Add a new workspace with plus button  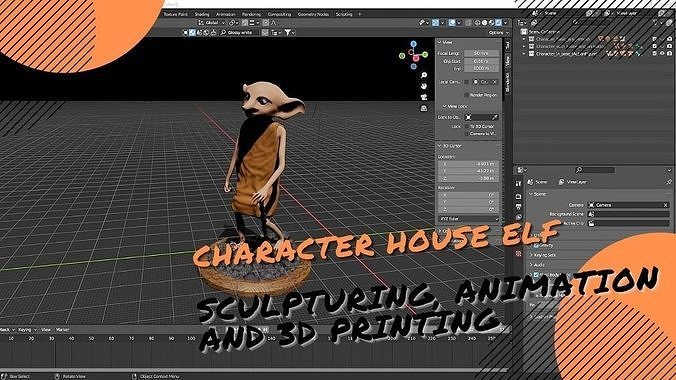pos(360,14)
